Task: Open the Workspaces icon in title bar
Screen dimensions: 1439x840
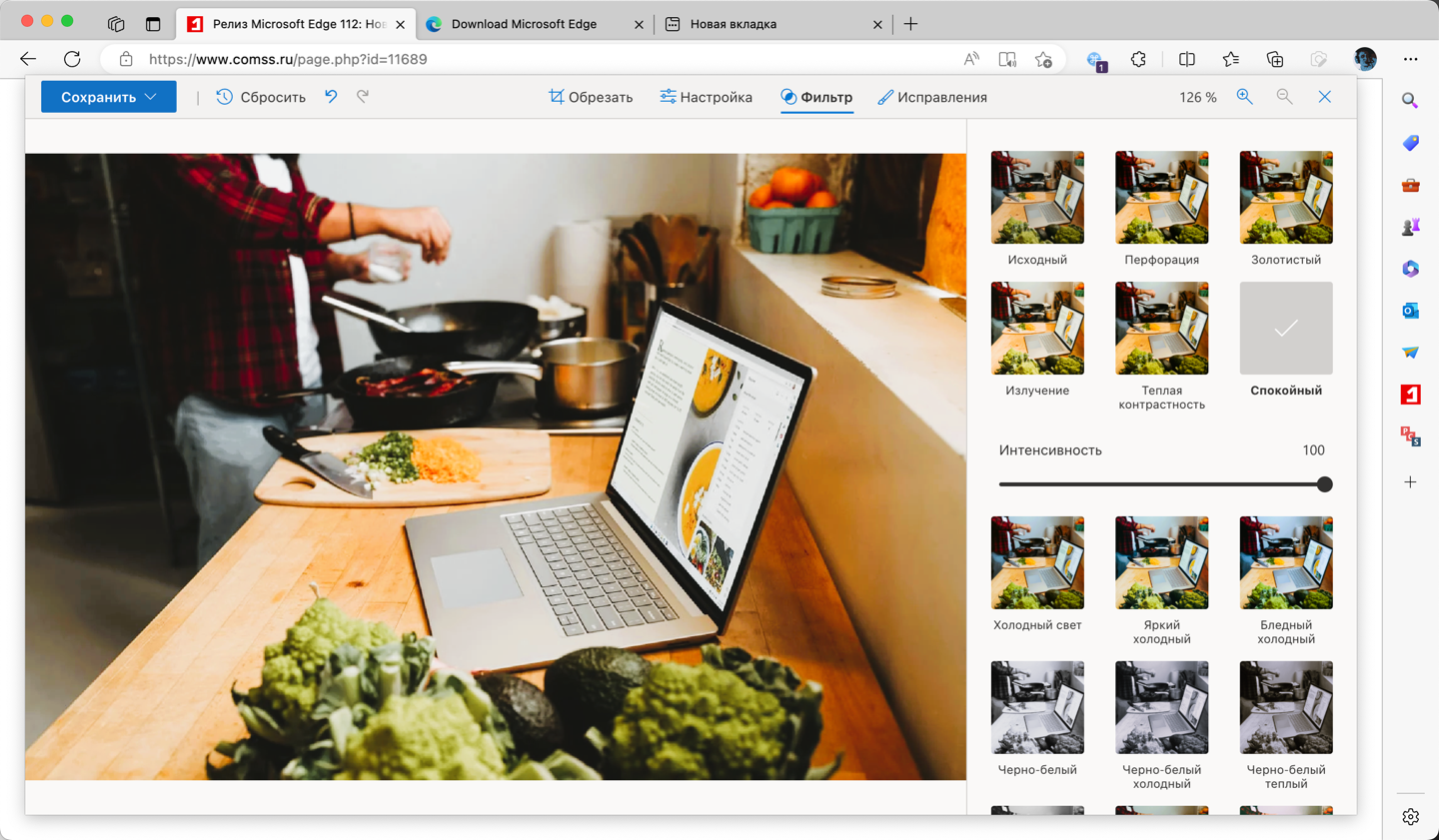Action: click(x=116, y=24)
